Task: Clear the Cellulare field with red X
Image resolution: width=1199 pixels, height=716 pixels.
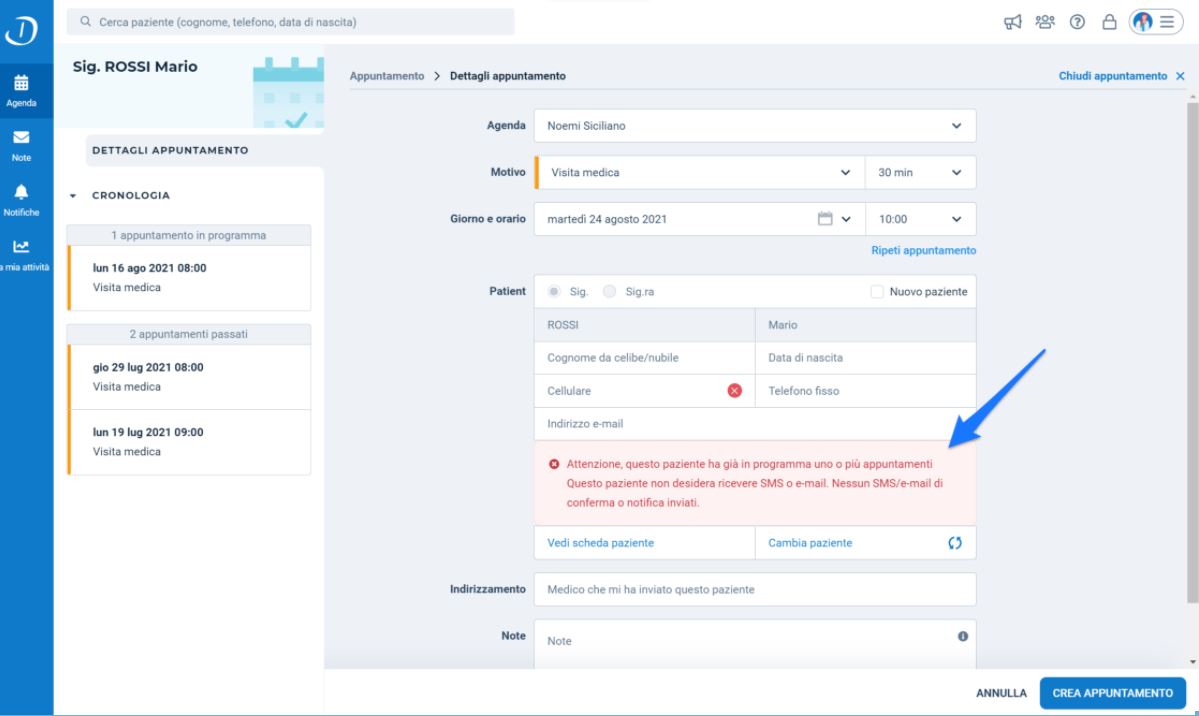Action: point(734,391)
